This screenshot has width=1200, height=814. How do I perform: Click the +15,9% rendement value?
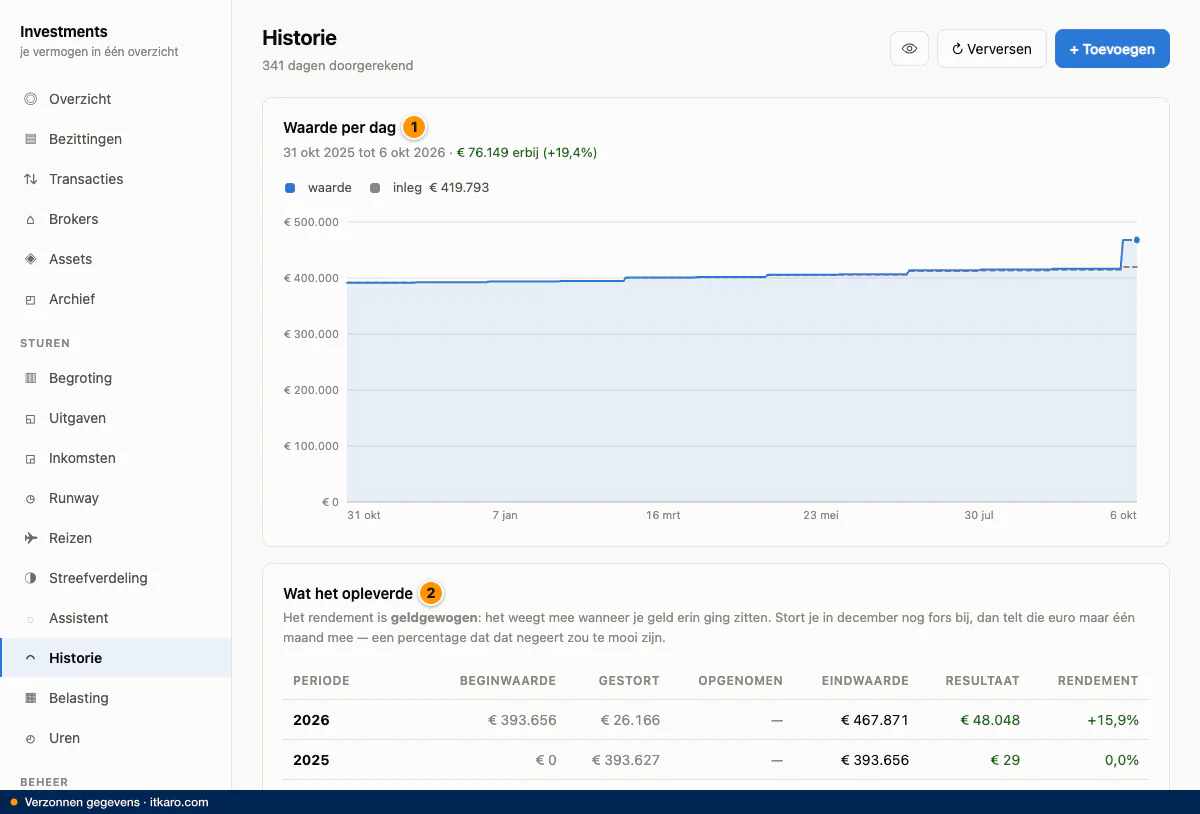(1113, 720)
